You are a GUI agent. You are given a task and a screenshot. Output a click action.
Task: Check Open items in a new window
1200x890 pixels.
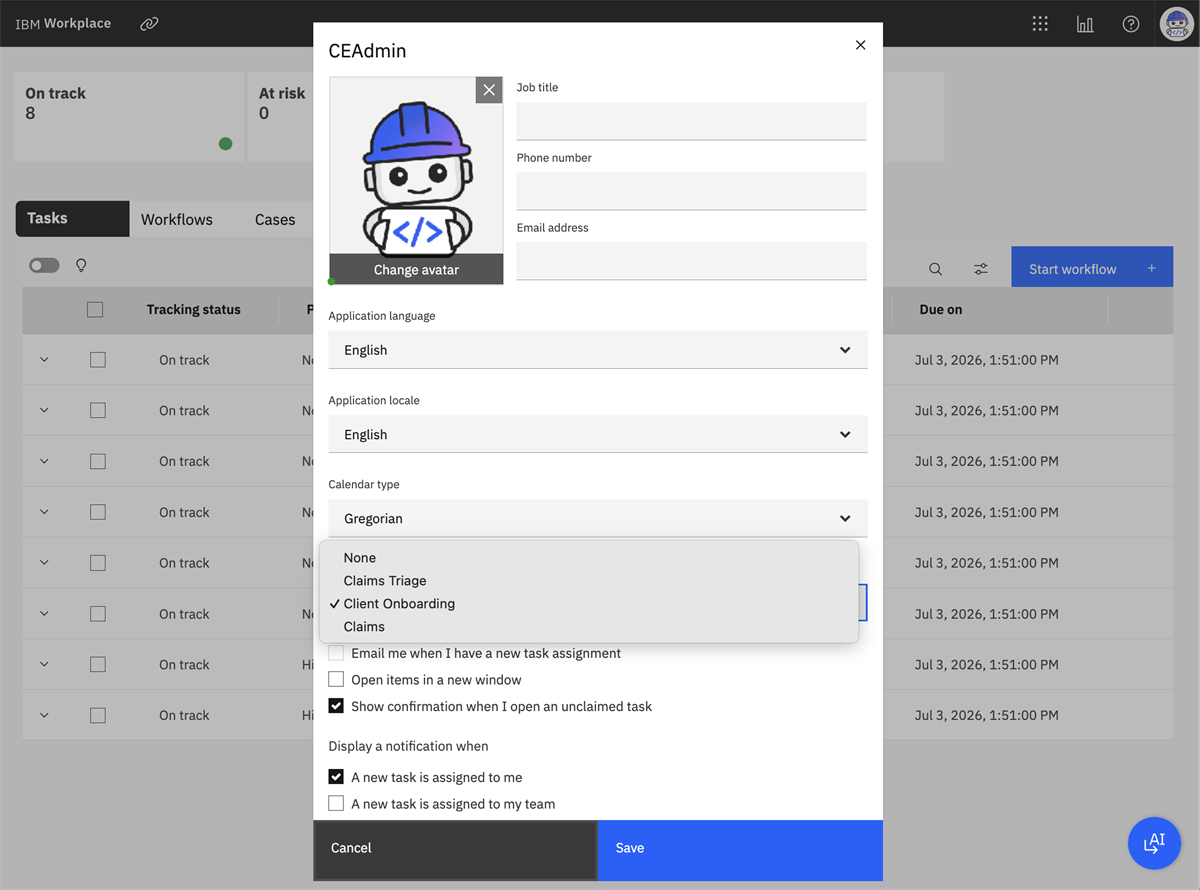pos(336,680)
